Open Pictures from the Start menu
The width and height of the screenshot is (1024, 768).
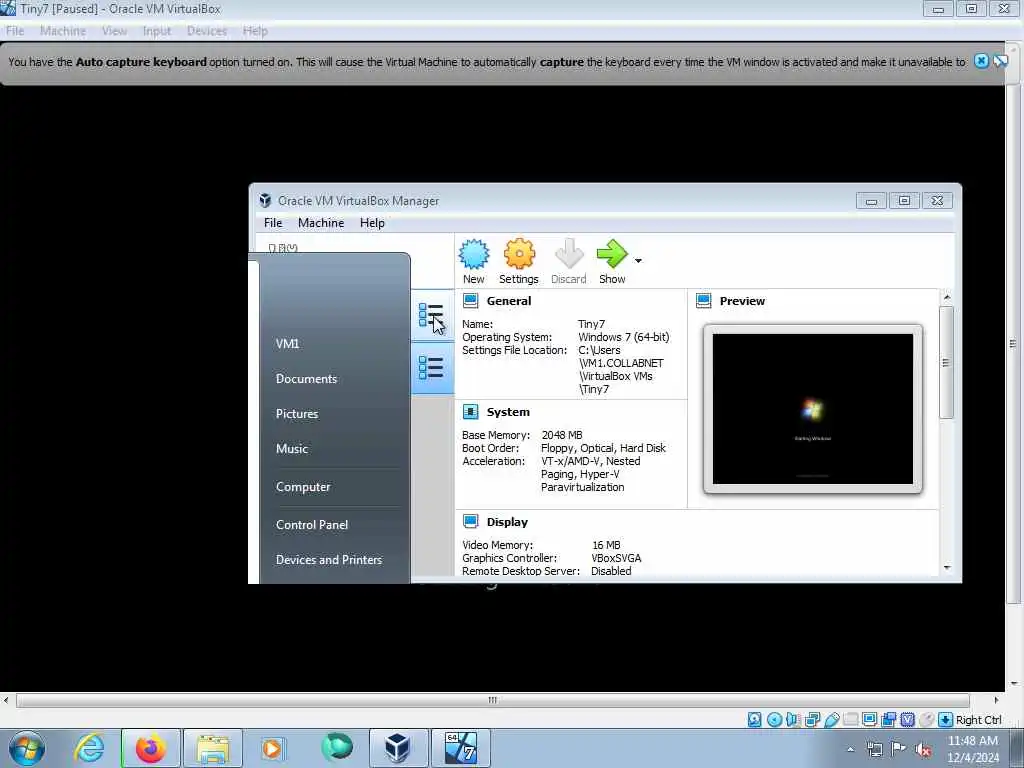point(297,414)
